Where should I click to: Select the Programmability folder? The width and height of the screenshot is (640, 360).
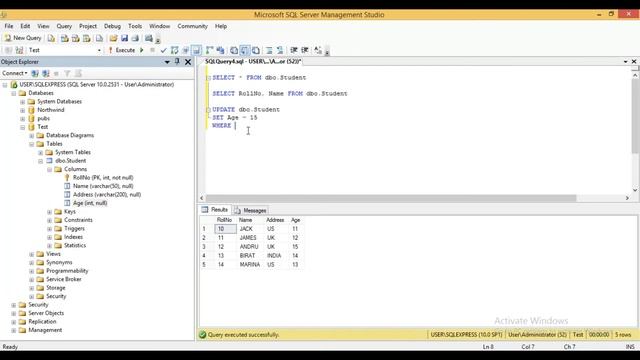(67, 271)
